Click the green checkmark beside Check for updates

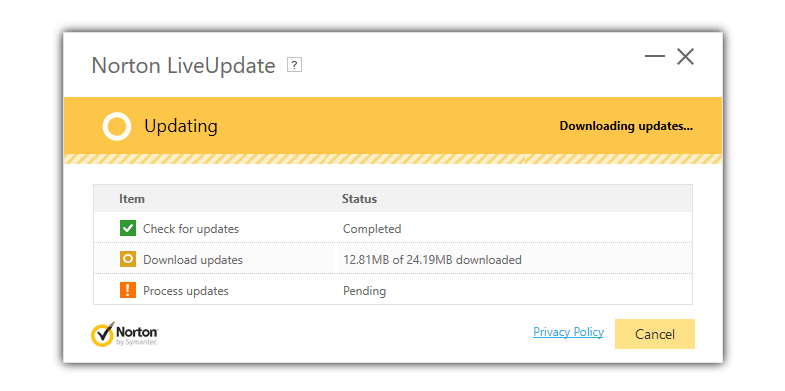click(128, 228)
